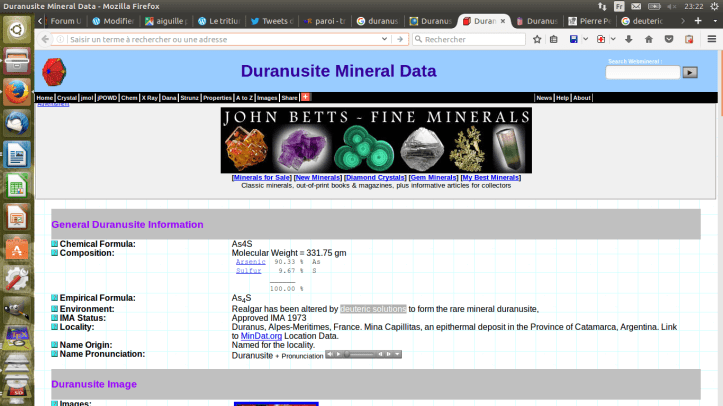Screen dimensions: 723x406
Task: Switch to the deuteric Google tab
Action: (642, 21)
